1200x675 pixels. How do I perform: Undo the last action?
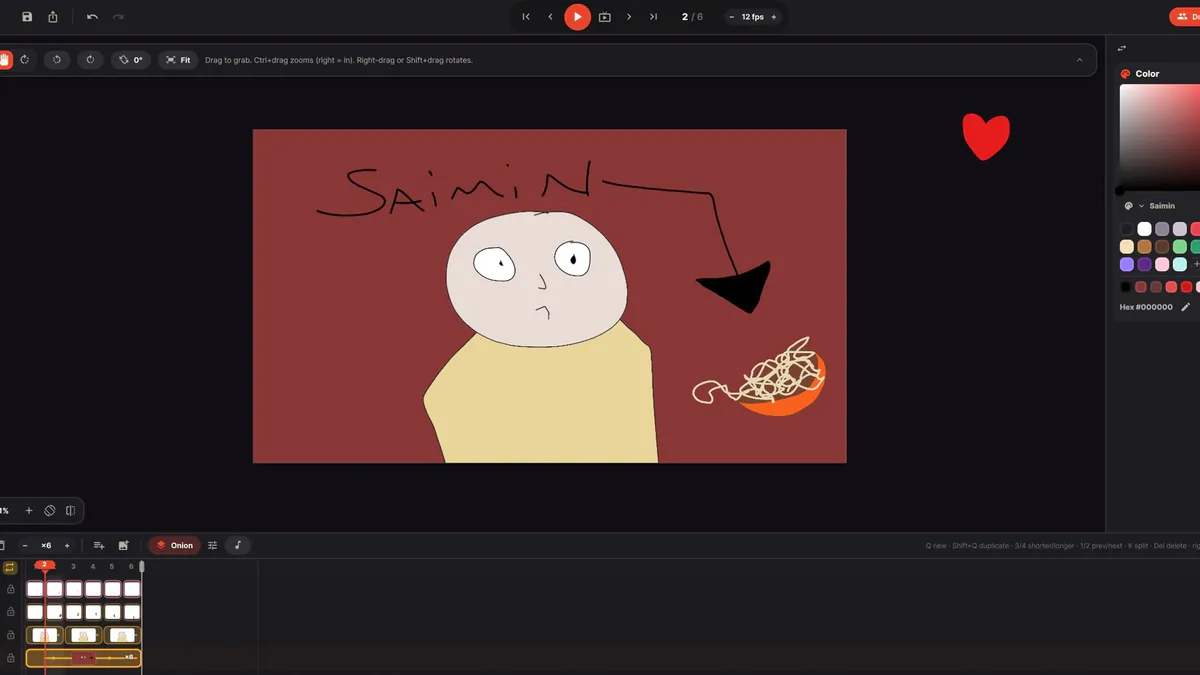pyautogui.click(x=92, y=17)
